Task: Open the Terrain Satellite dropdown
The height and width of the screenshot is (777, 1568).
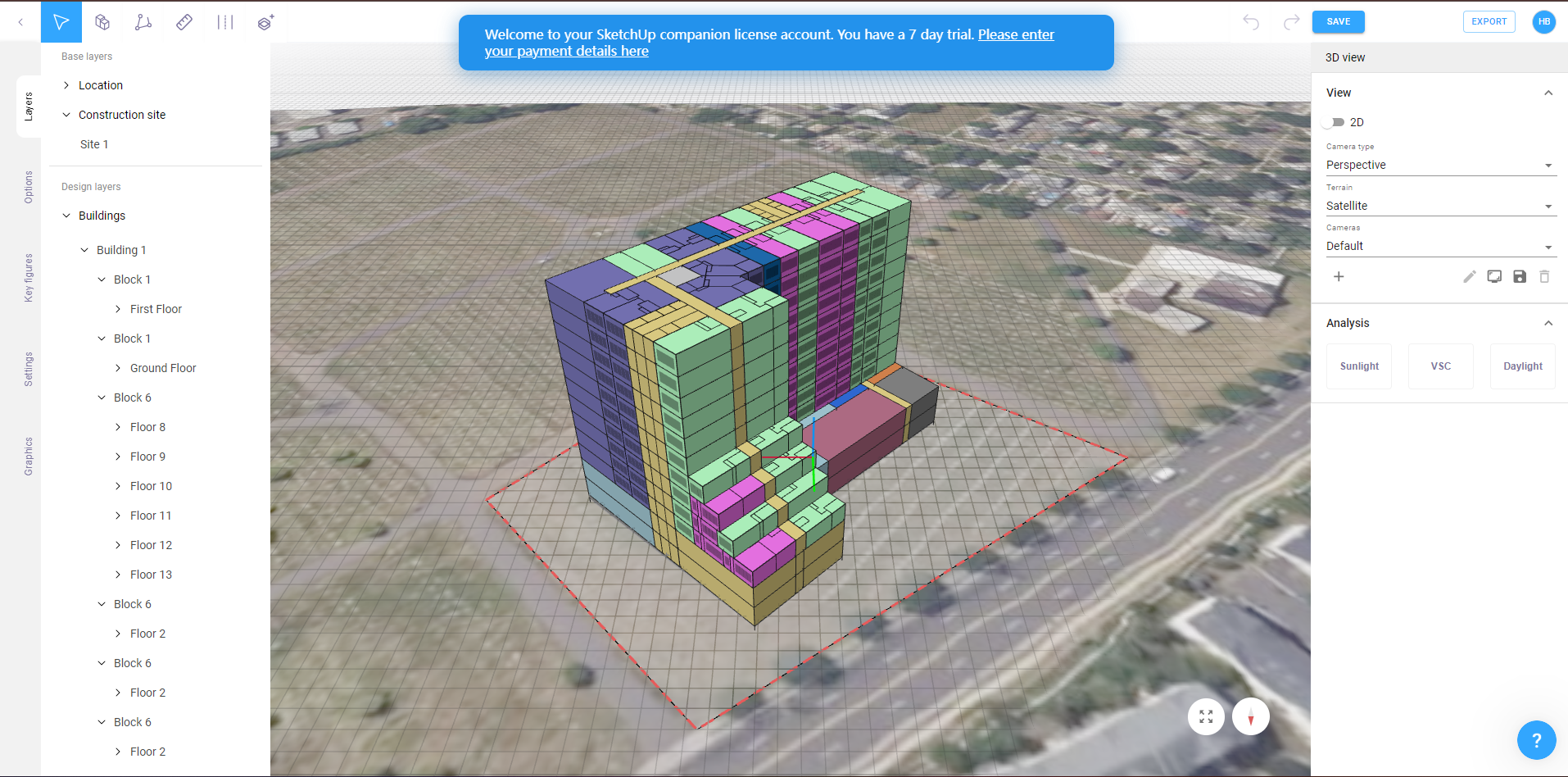Action: click(x=1439, y=206)
